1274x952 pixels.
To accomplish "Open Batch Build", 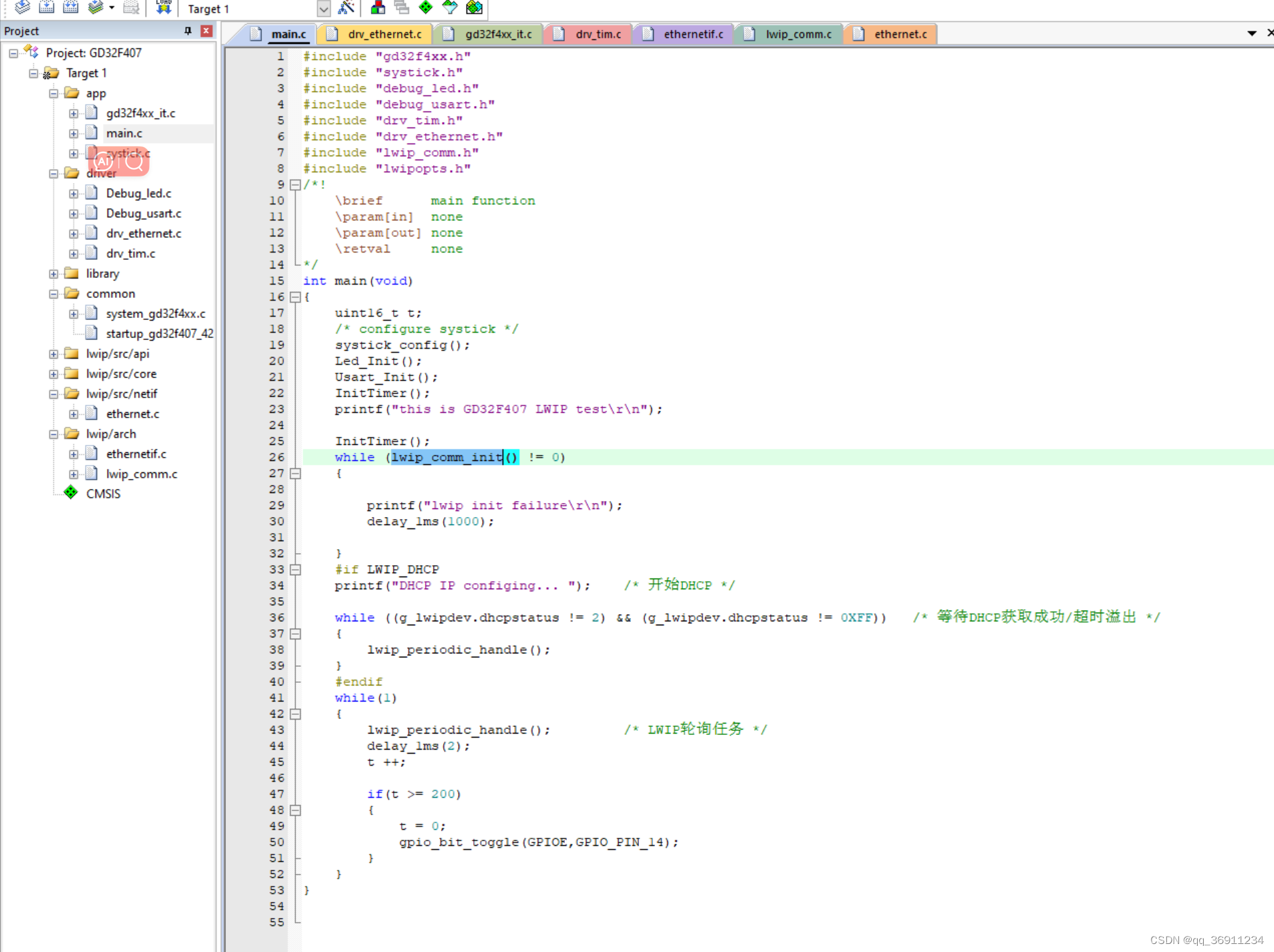I will point(97,8).
